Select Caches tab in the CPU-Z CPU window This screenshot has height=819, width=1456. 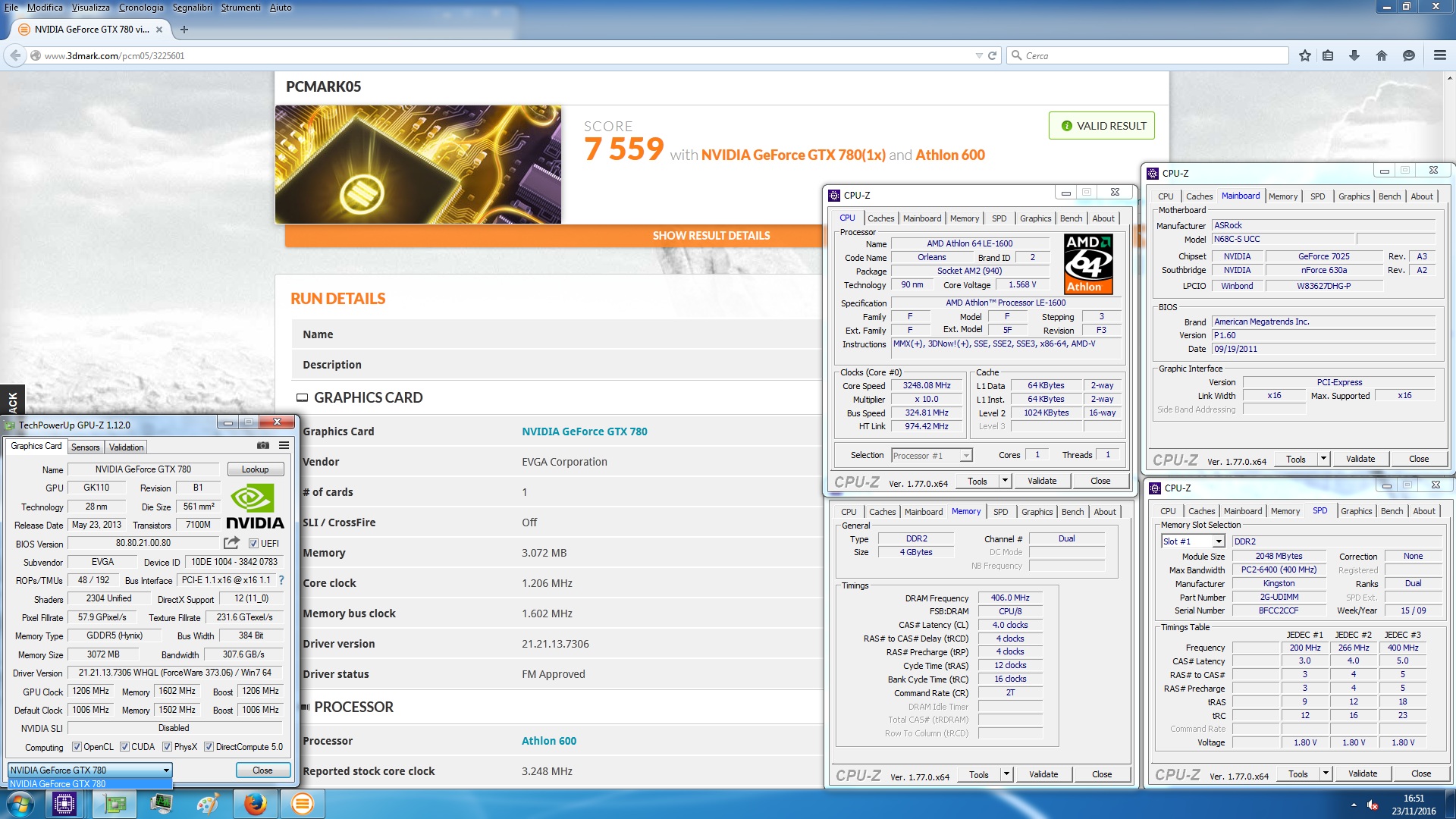[880, 218]
